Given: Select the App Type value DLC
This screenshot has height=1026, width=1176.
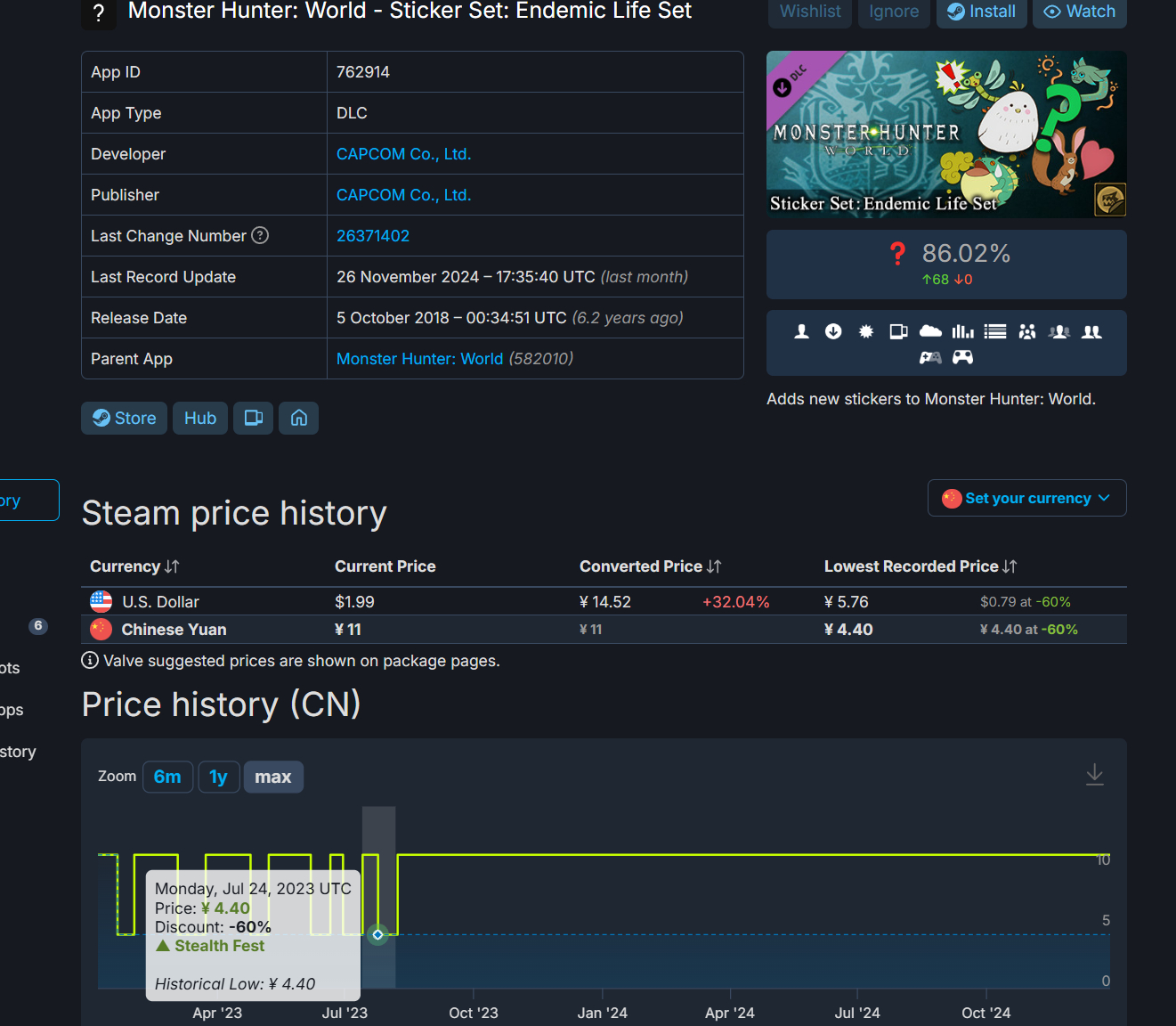Looking at the screenshot, I should [x=352, y=113].
